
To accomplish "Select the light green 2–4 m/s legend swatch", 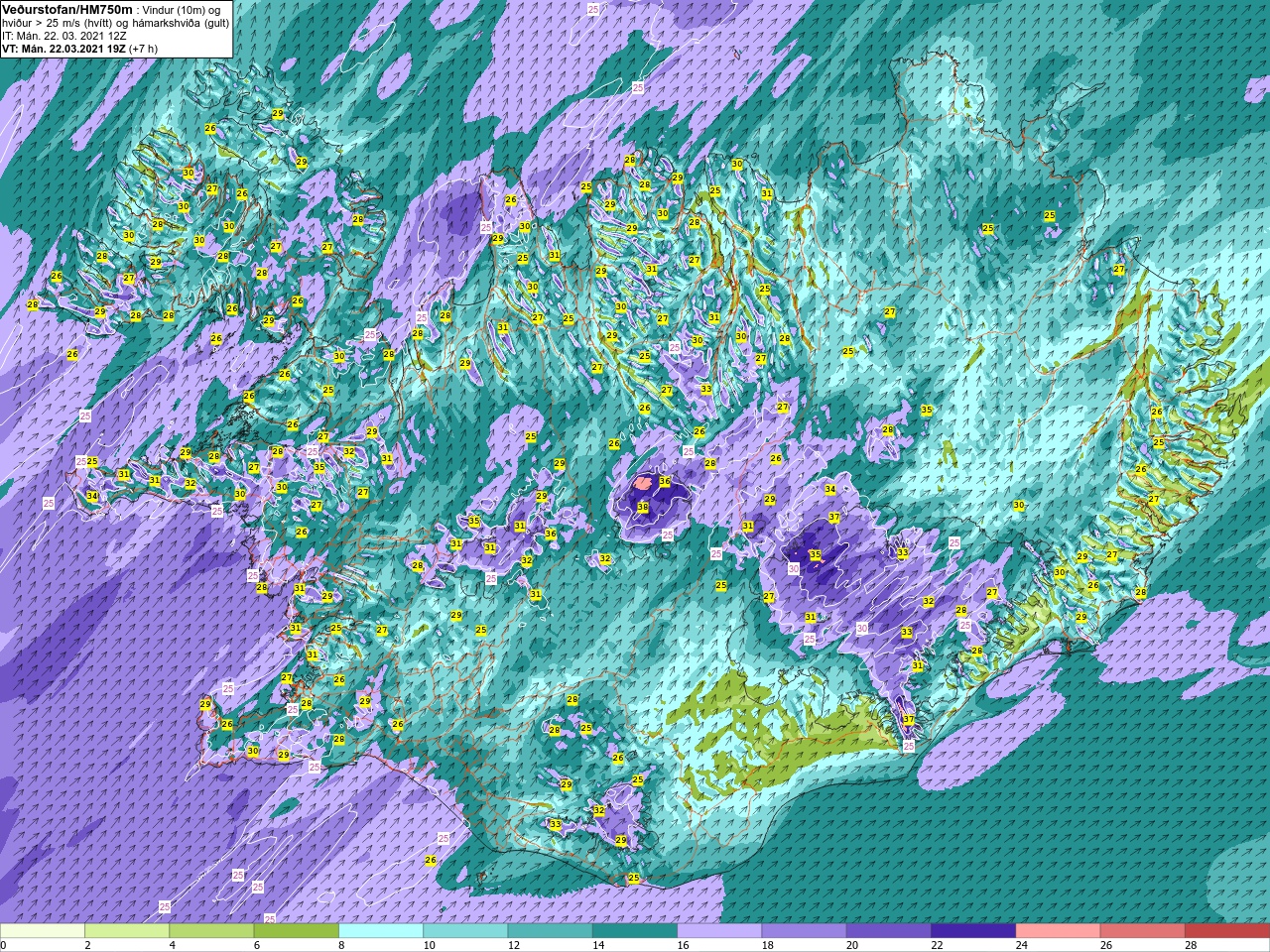I will (x=127, y=931).
